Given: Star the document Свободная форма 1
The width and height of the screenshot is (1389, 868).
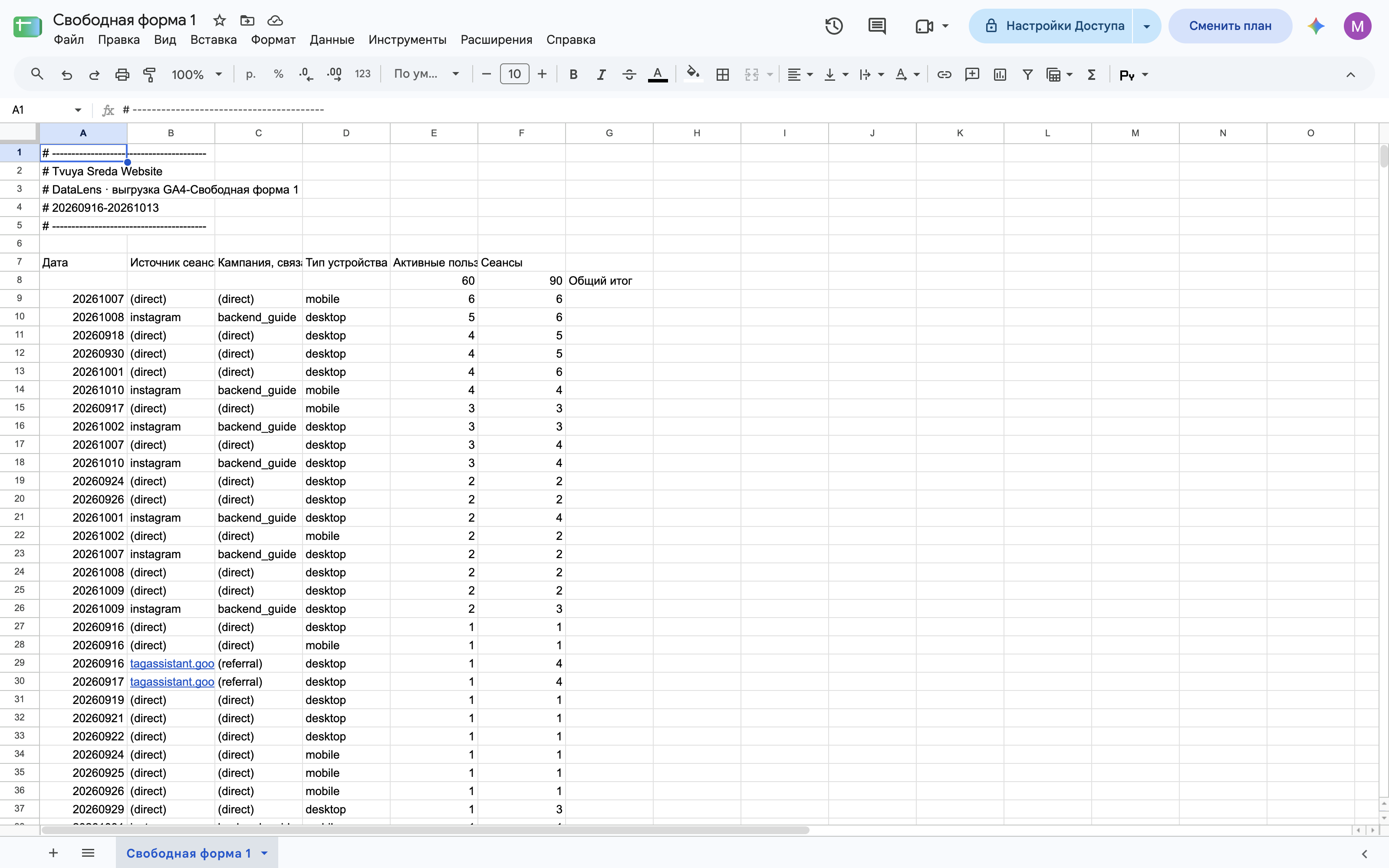Looking at the screenshot, I should 219,21.
